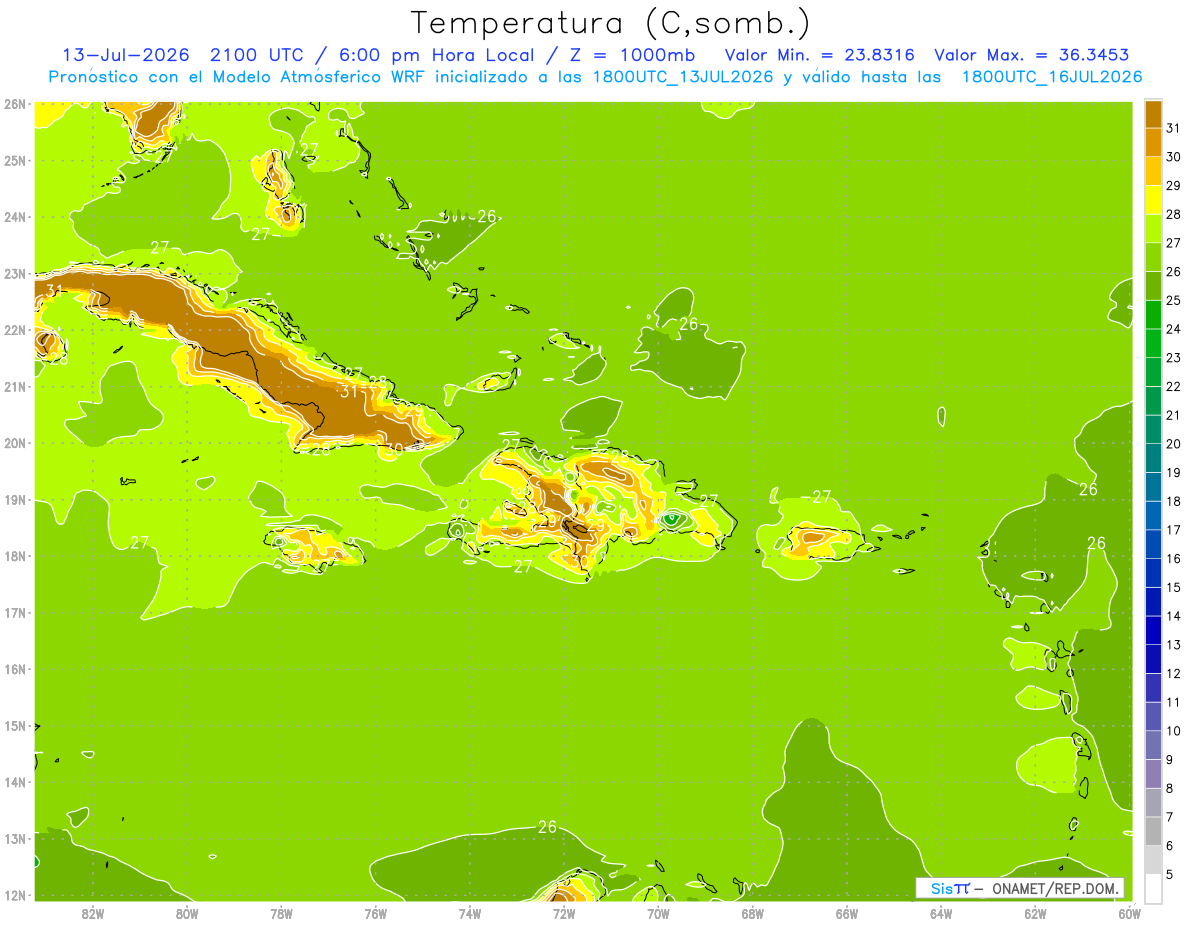Click legend value 19 on the color bar
Screen dimensions: 1200x927
(1173, 473)
